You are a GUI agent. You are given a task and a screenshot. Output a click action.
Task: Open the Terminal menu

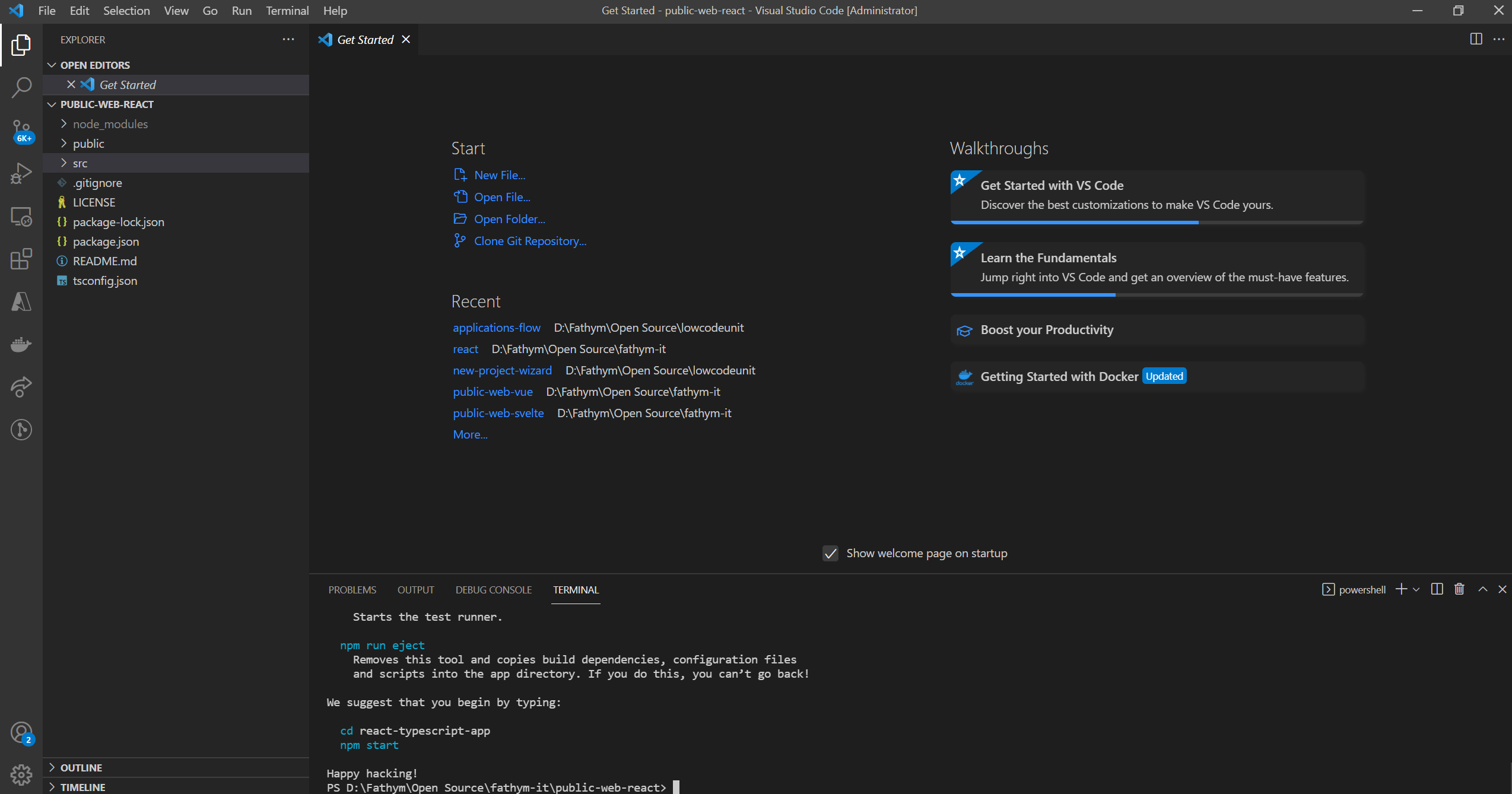tap(287, 11)
